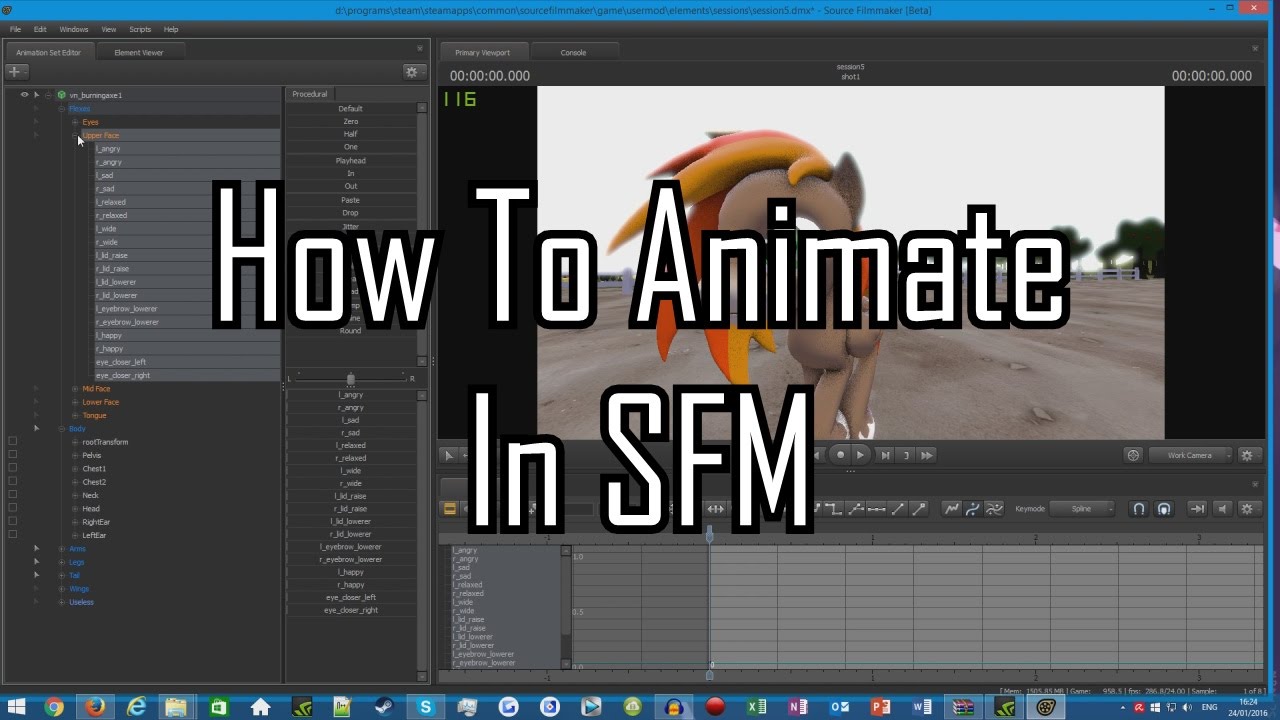The height and width of the screenshot is (720, 1280).
Task: Open the Work Camera dropdown
Action: click(x=1190, y=455)
